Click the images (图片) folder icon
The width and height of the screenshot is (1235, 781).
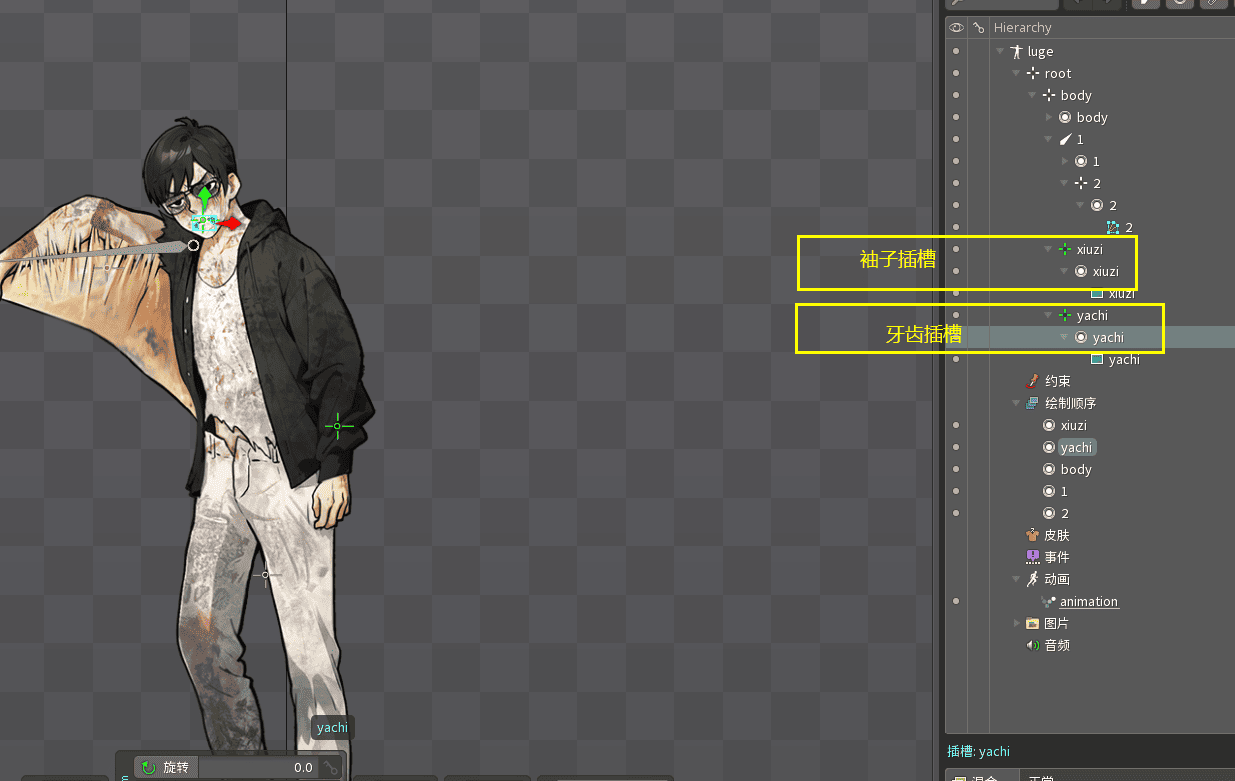1033,623
